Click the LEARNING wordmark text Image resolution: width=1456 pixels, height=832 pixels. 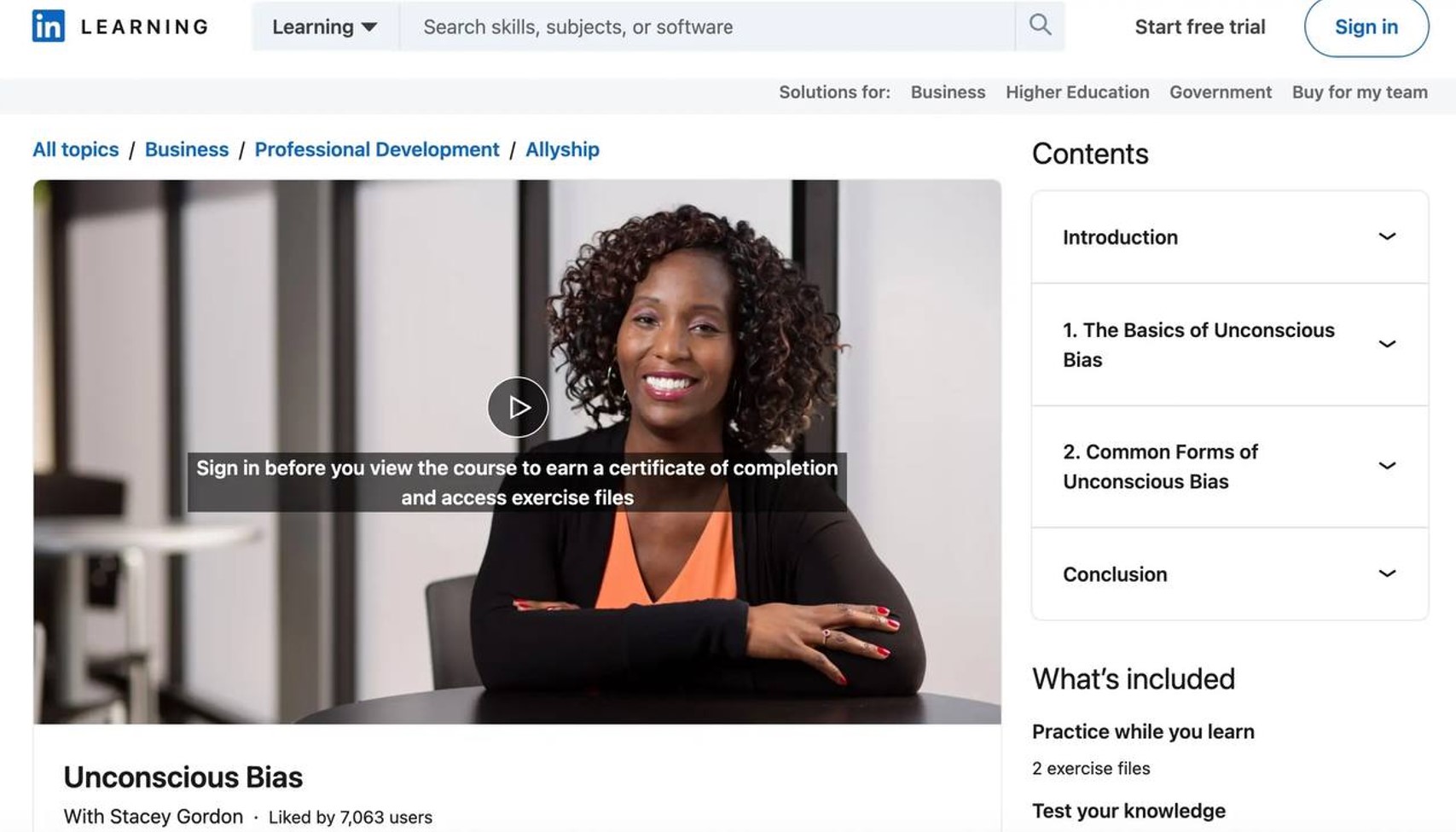coord(145,26)
